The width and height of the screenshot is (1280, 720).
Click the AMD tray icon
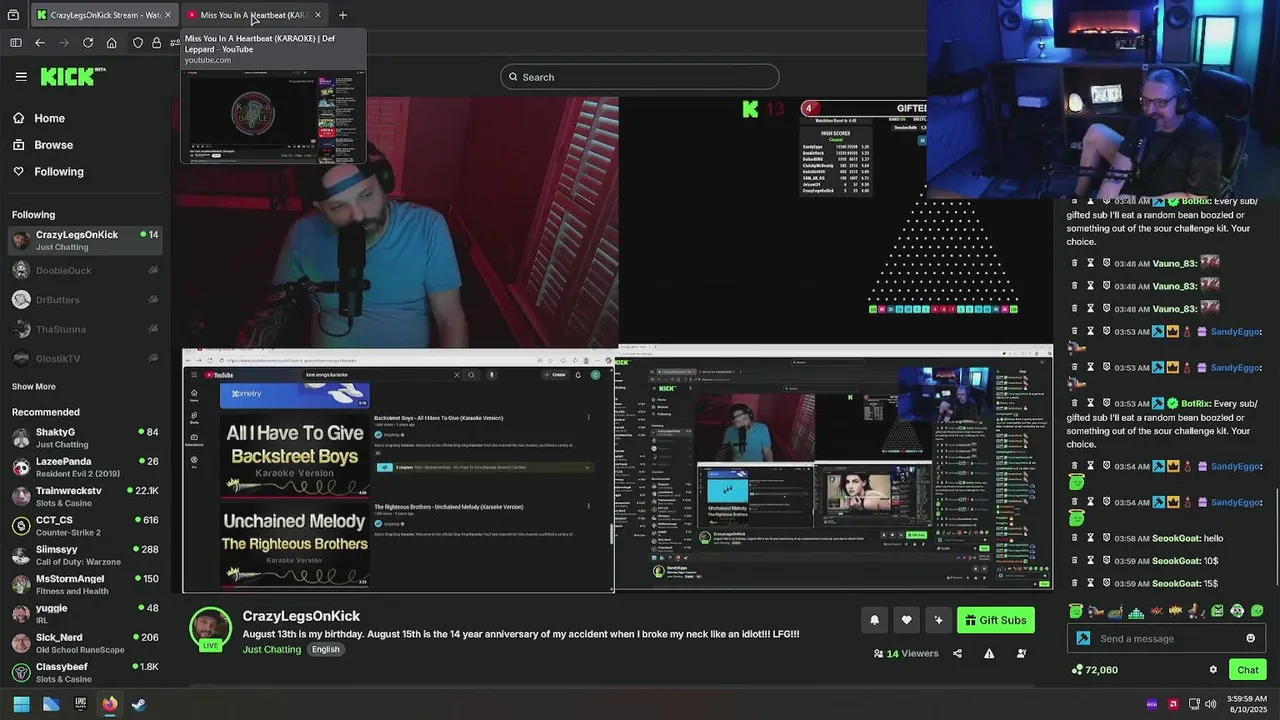pyautogui.click(x=1173, y=704)
